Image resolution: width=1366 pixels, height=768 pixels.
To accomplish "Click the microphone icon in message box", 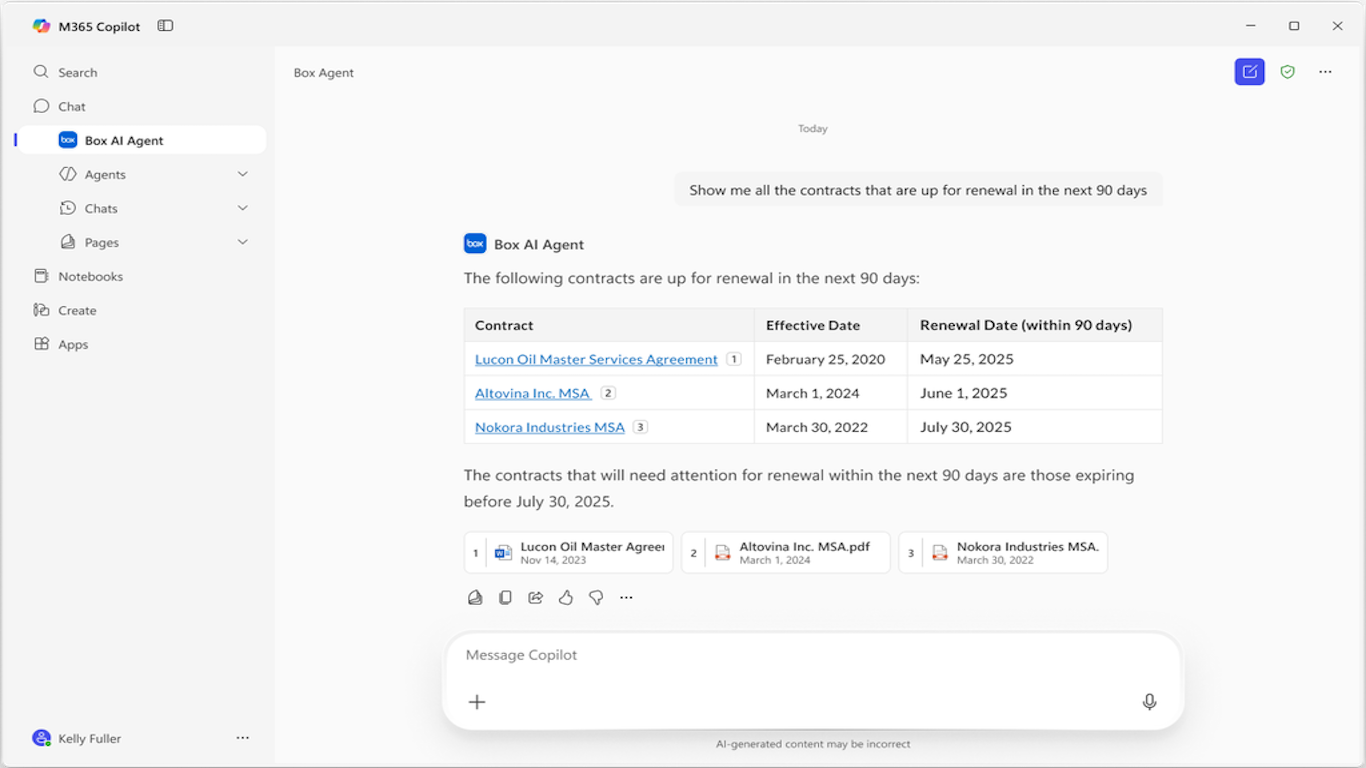I will (x=1149, y=702).
